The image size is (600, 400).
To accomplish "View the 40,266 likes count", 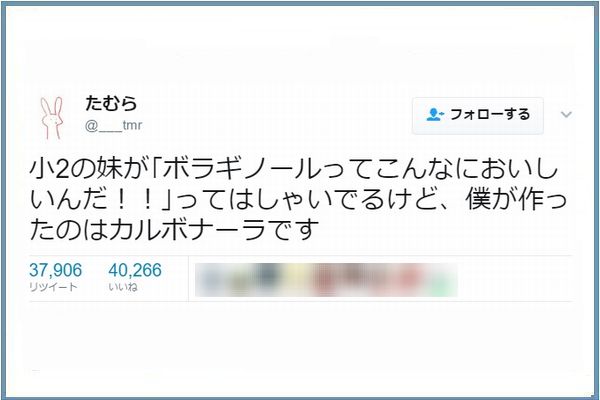I will (135, 270).
